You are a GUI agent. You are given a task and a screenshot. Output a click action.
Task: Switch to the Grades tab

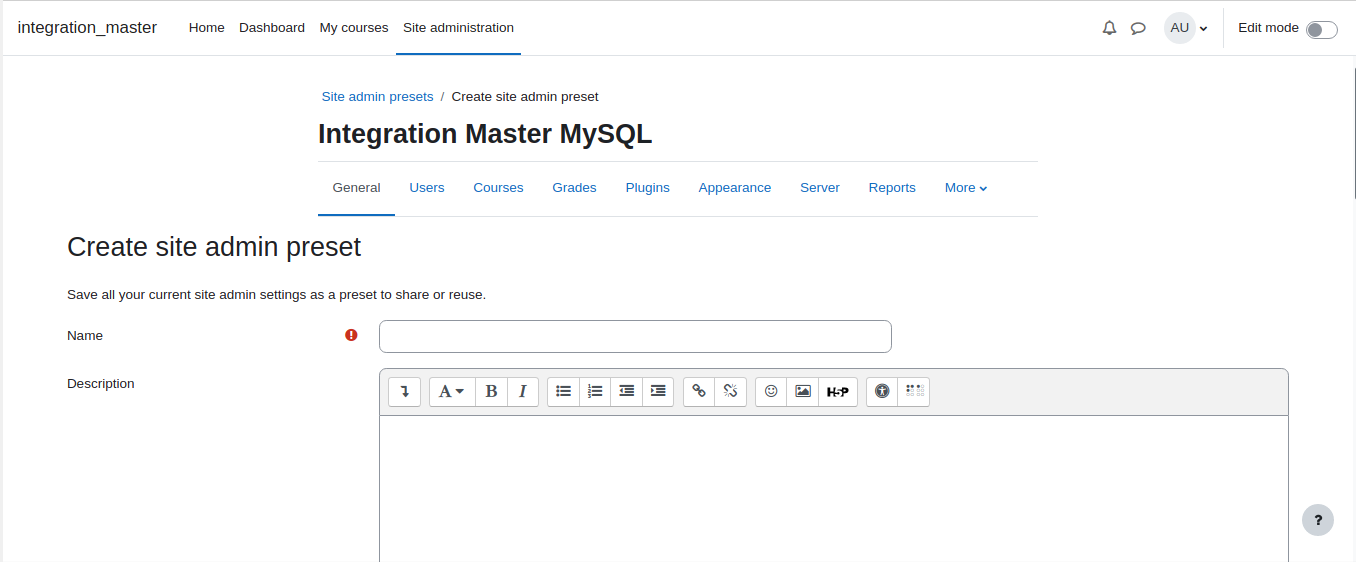[x=574, y=188]
